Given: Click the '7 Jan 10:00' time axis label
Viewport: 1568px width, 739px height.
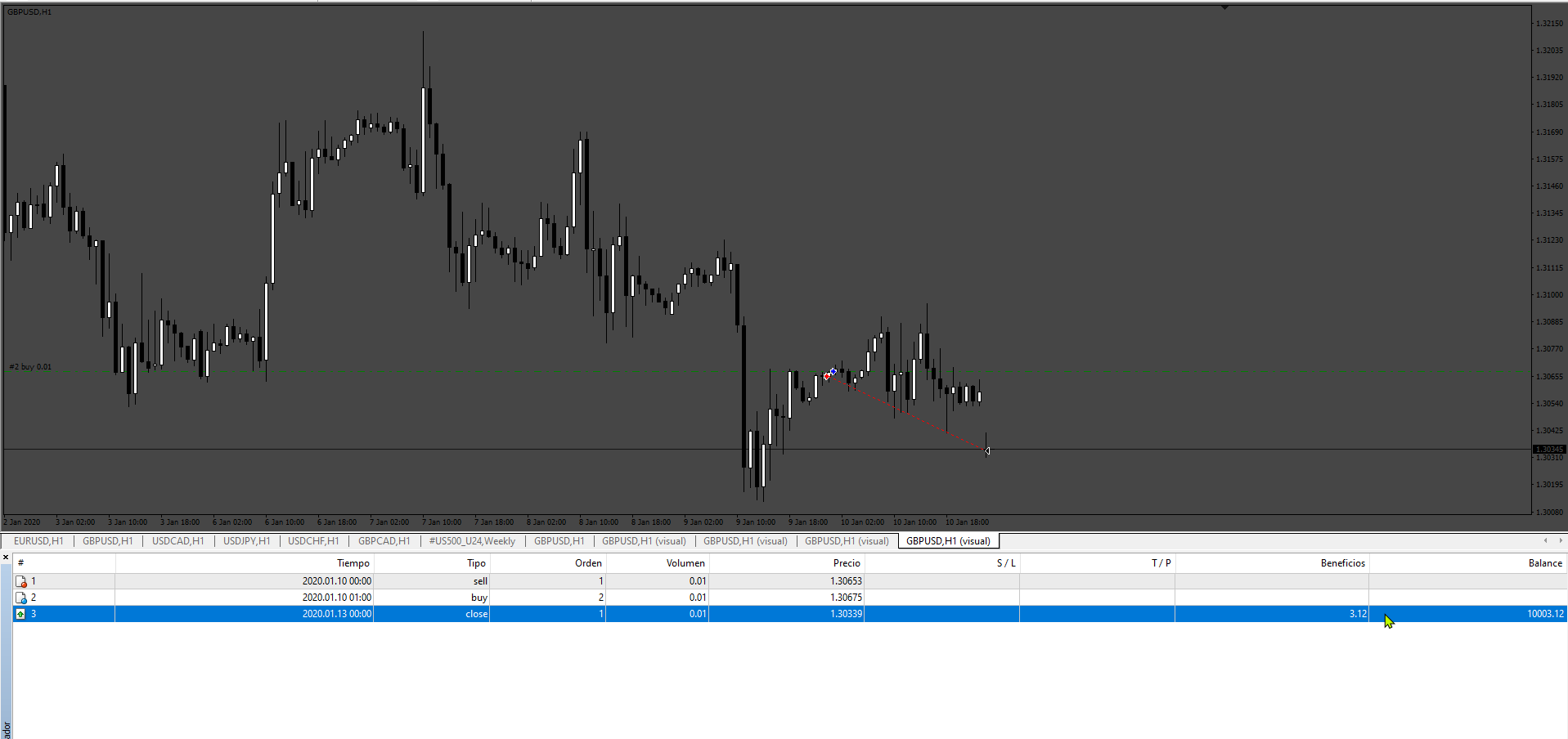Looking at the screenshot, I should [442, 522].
